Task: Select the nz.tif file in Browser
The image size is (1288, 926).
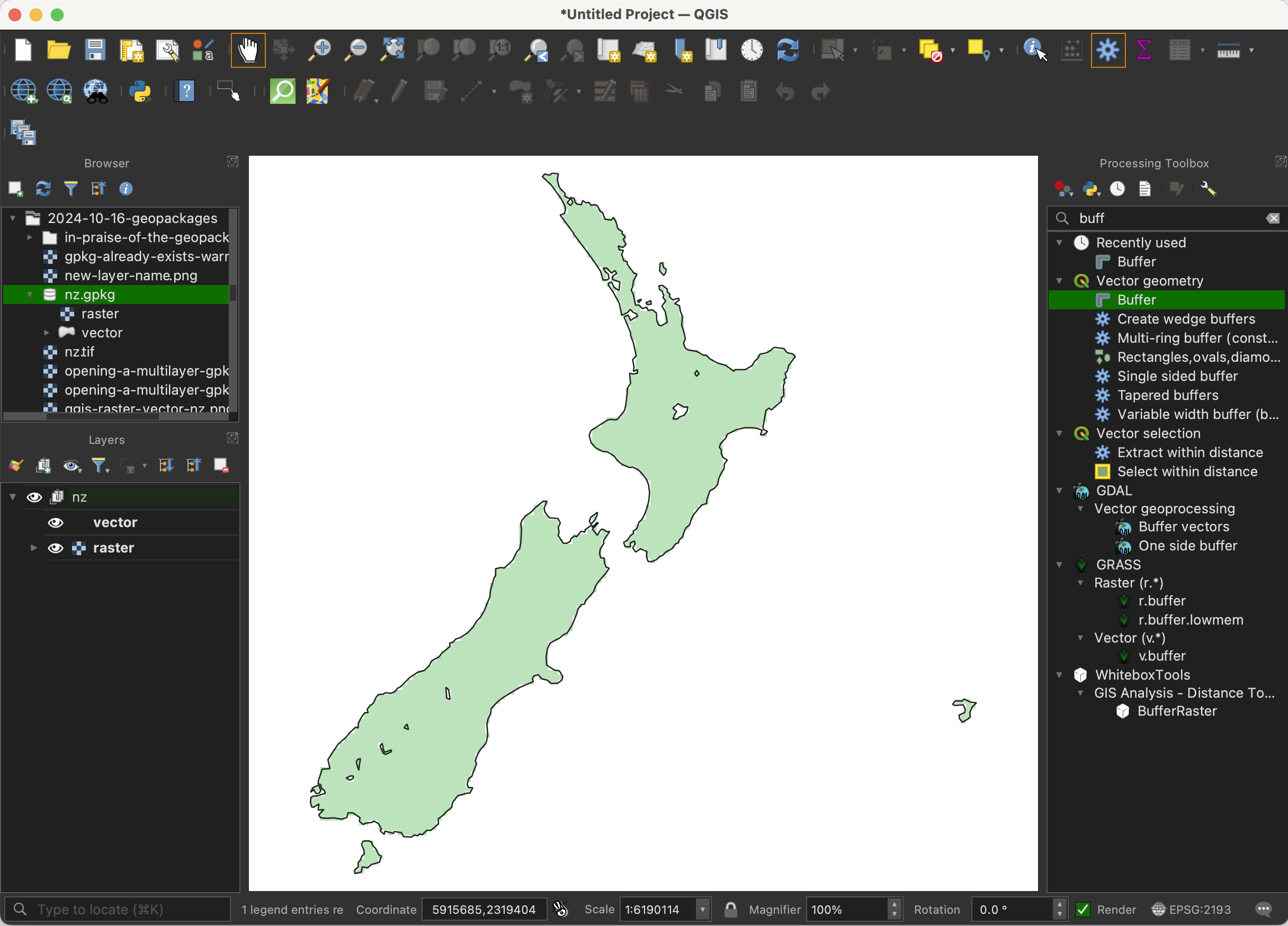Action: (79, 352)
